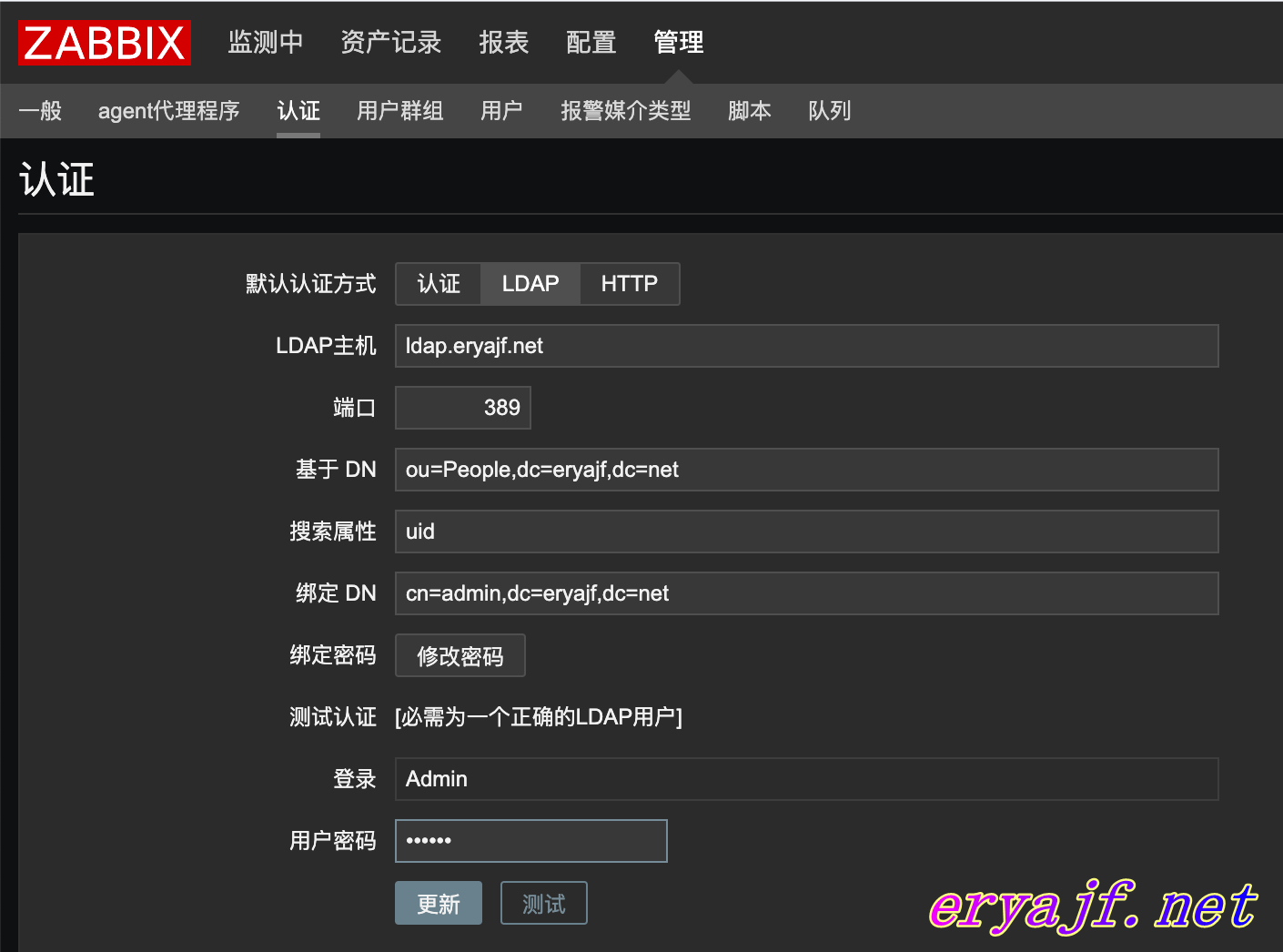Go to the 队列 submenu
Viewport: 1283px width, 952px height.
830,111
